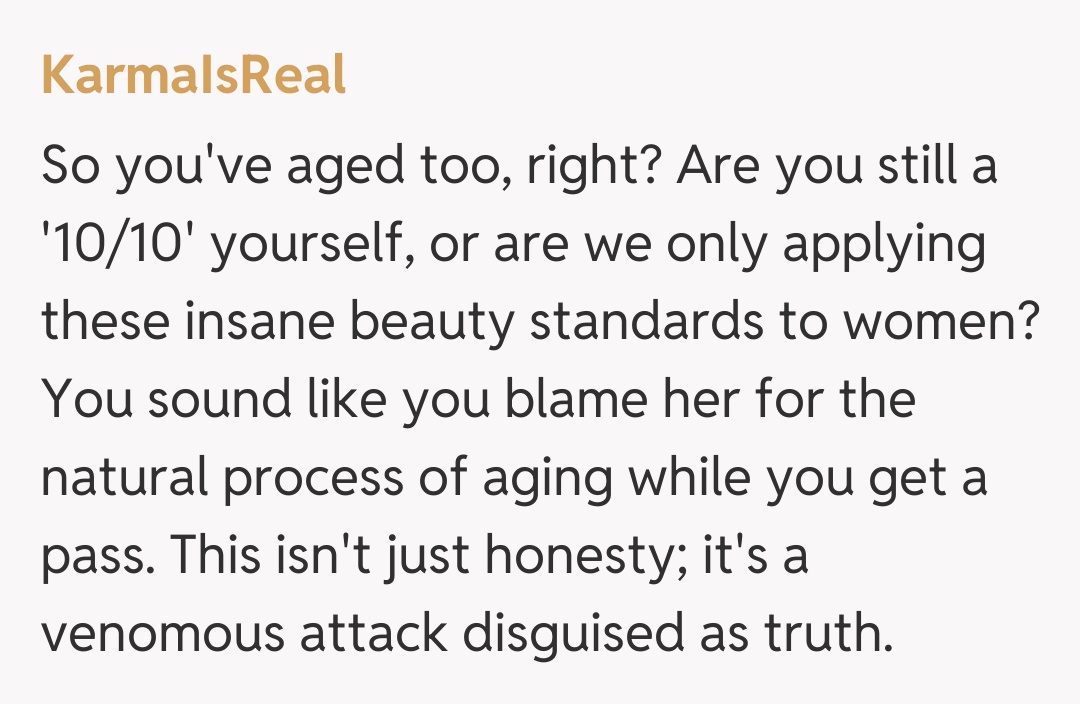This screenshot has width=1080, height=704.
Task: Open KarmaIsReal's user profile
Action: point(193,77)
